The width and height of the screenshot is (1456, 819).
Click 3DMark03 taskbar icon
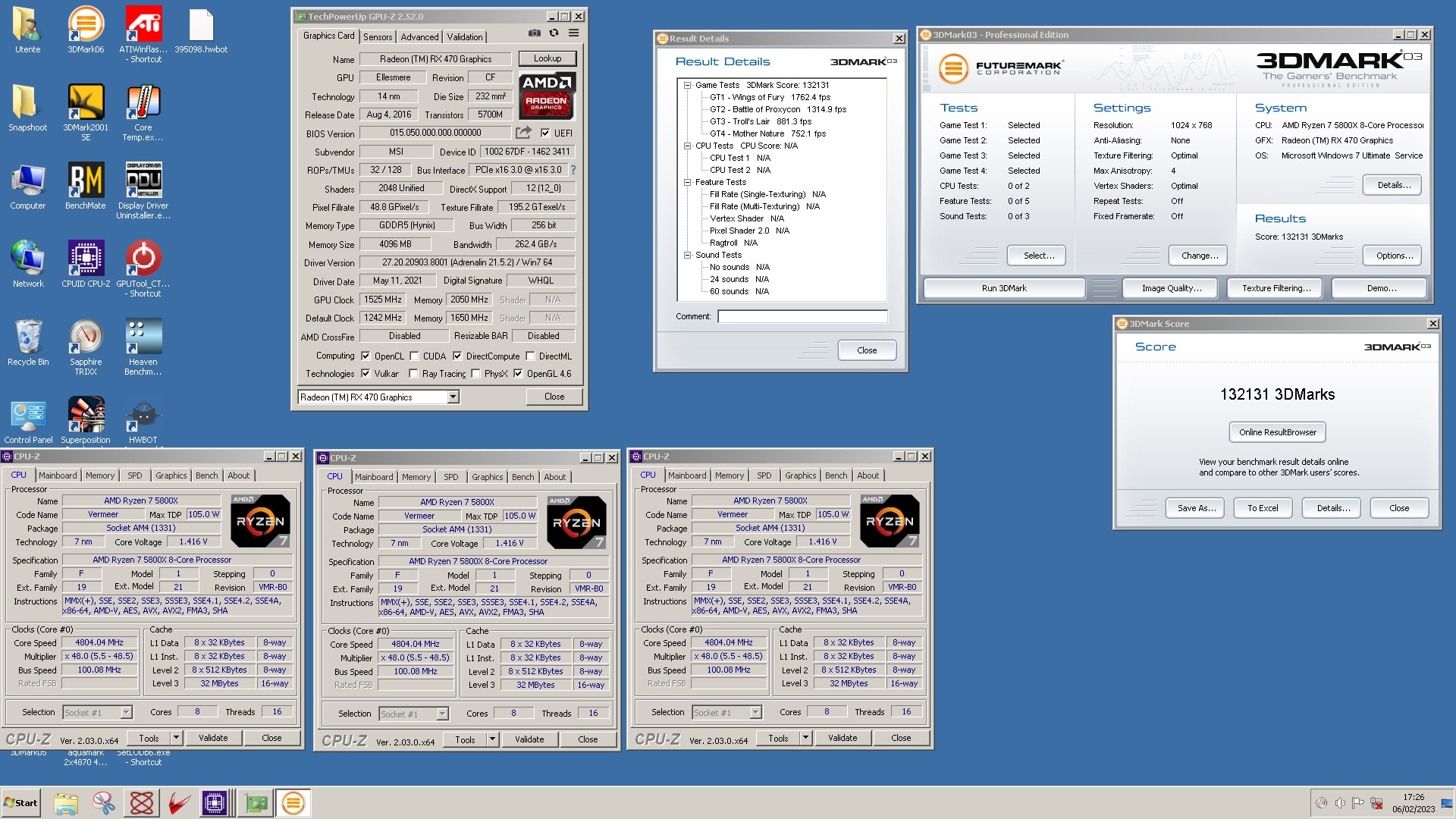coord(293,803)
